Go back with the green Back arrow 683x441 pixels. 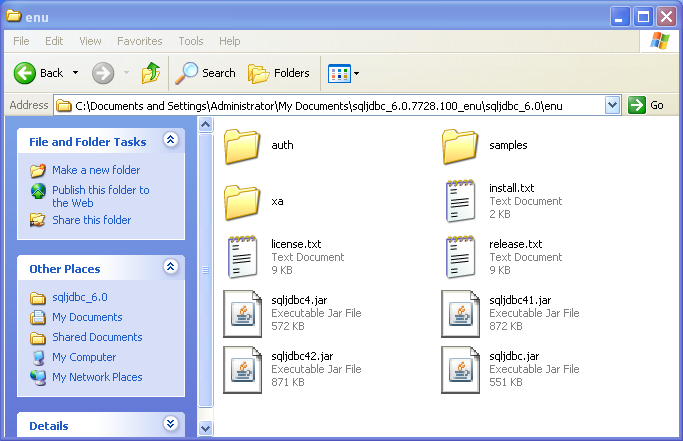24,73
